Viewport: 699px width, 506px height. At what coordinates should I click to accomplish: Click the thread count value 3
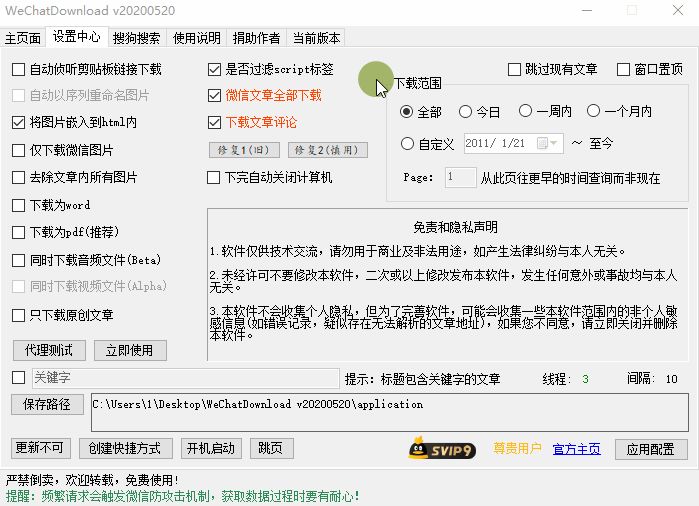pyautogui.click(x=585, y=379)
